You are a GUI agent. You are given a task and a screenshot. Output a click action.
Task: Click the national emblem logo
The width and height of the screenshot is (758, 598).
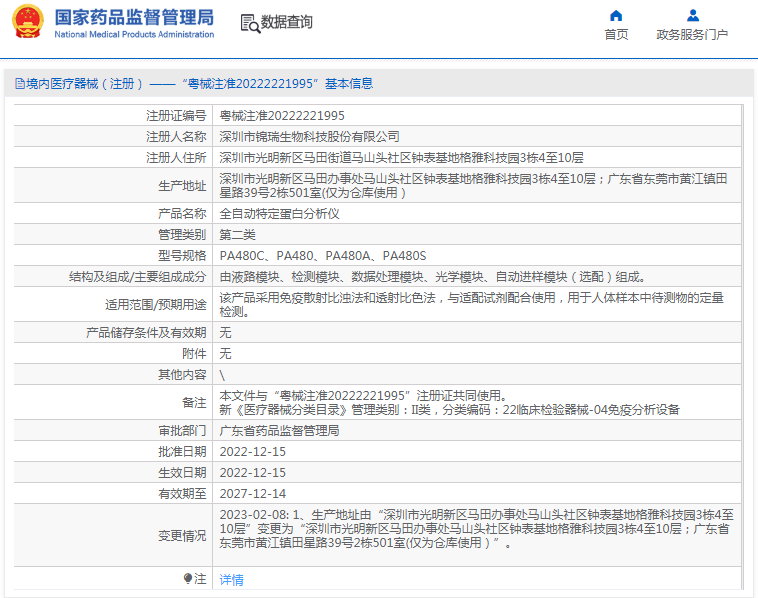coord(28,22)
